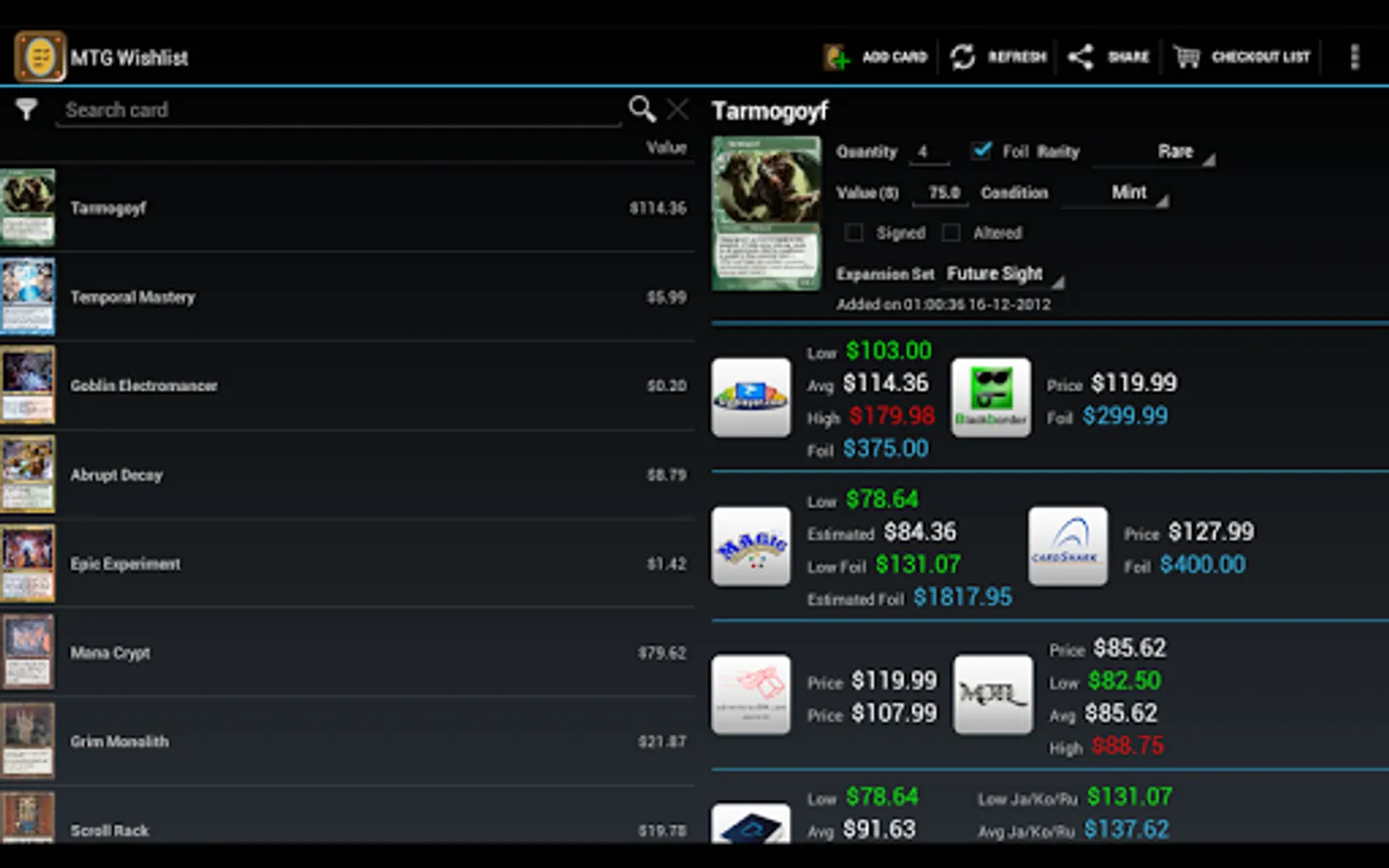Screen dimensions: 1389x868
Task: Open the Rarity dropdown showing Rare
Action: 1153,151
